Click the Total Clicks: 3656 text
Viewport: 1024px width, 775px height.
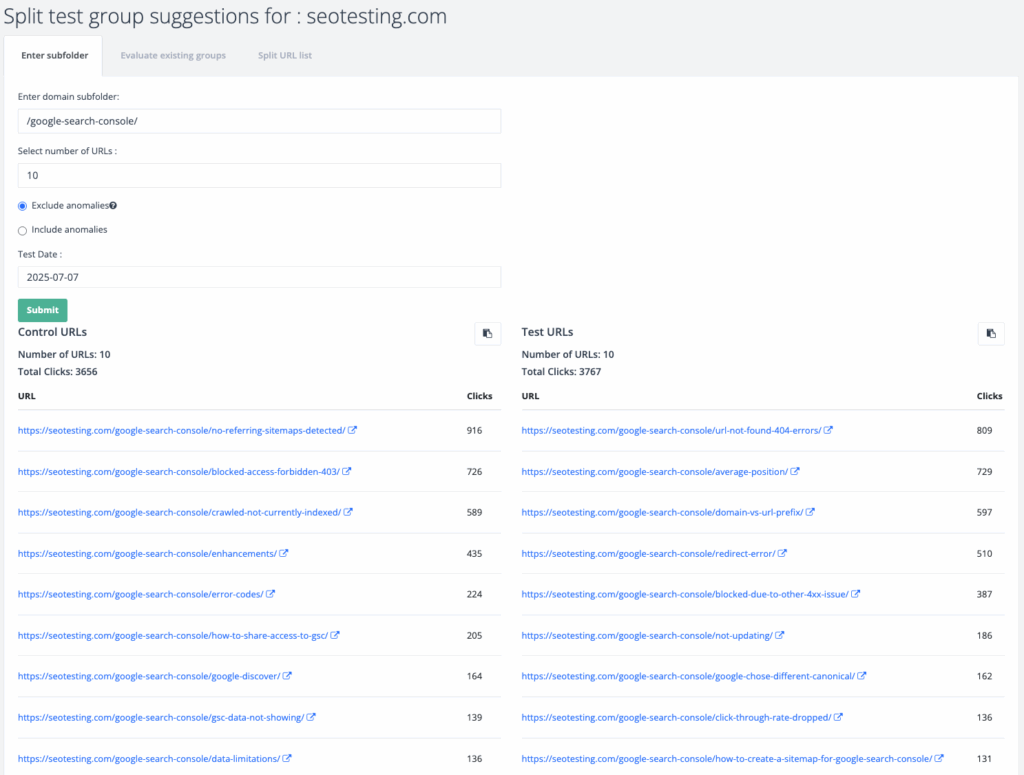click(x=57, y=372)
